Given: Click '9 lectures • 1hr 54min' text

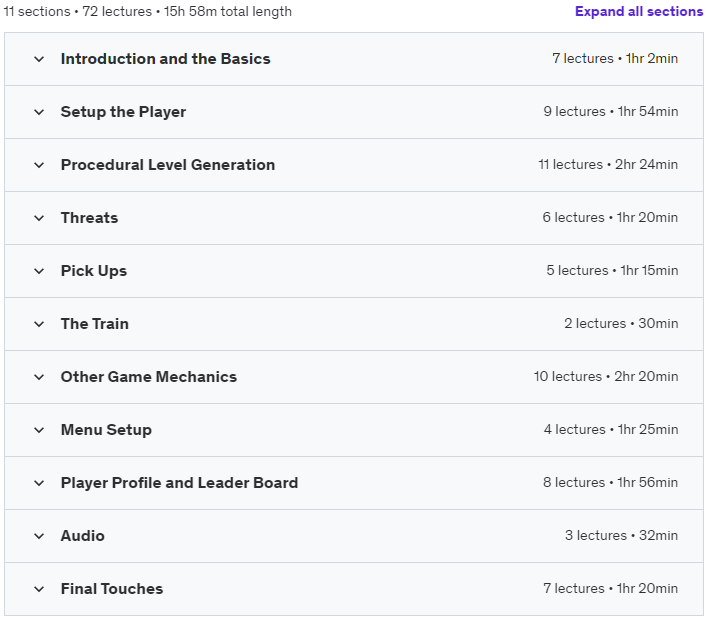Looking at the screenshot, I should (611, 111).
